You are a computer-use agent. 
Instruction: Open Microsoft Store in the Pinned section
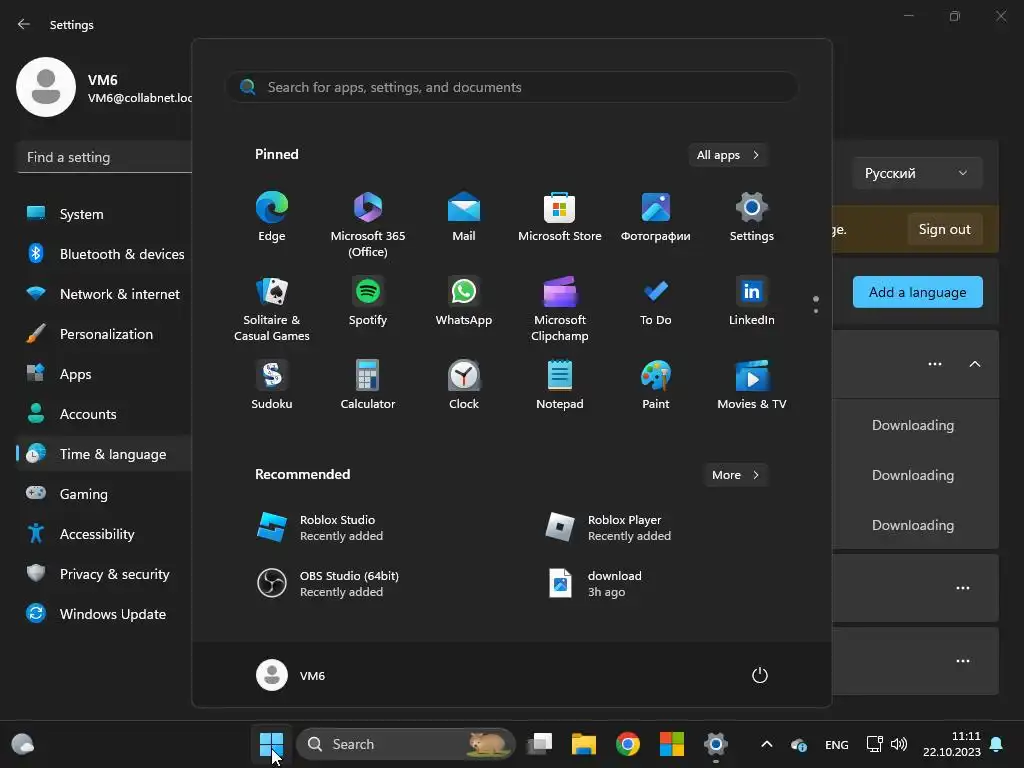pyautogui.click(x=560, y=217)
